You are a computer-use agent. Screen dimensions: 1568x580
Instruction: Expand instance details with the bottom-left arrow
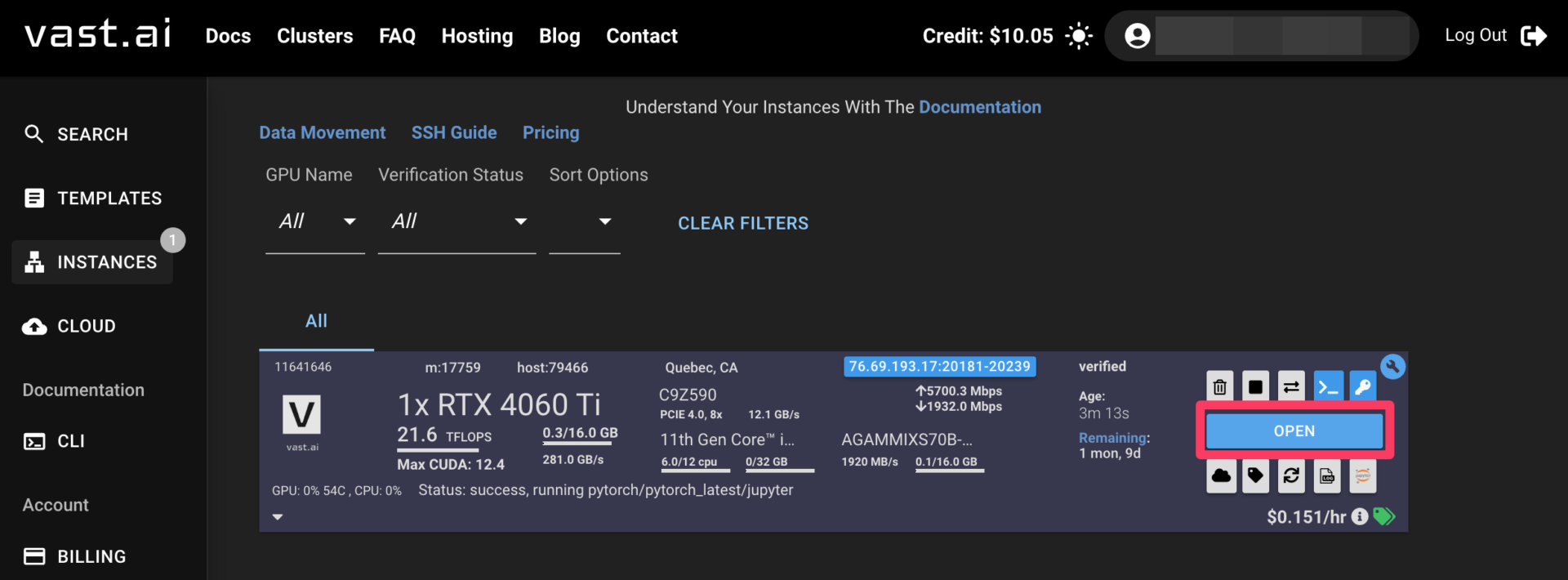point(278,517)
